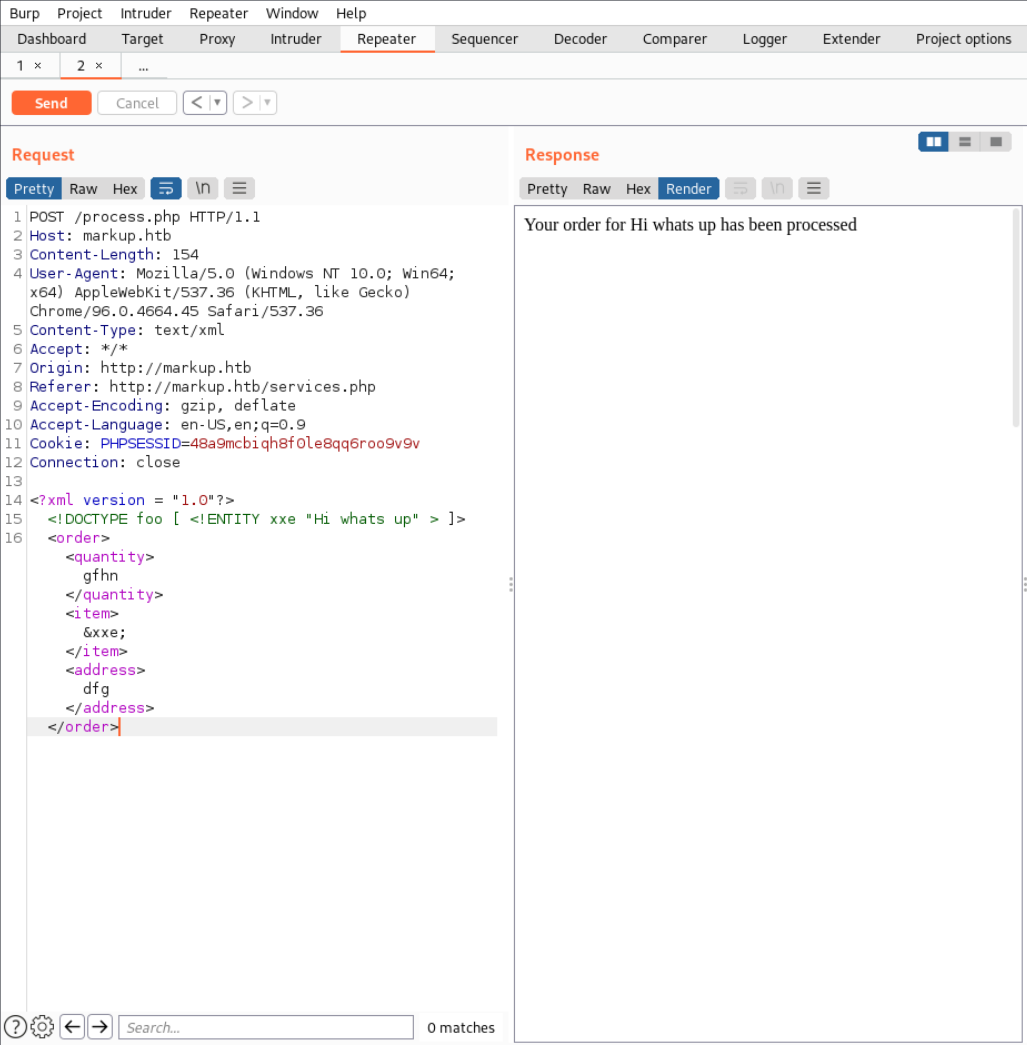
Task: Click the Referer header line
Action: click(x=203, y=387)
